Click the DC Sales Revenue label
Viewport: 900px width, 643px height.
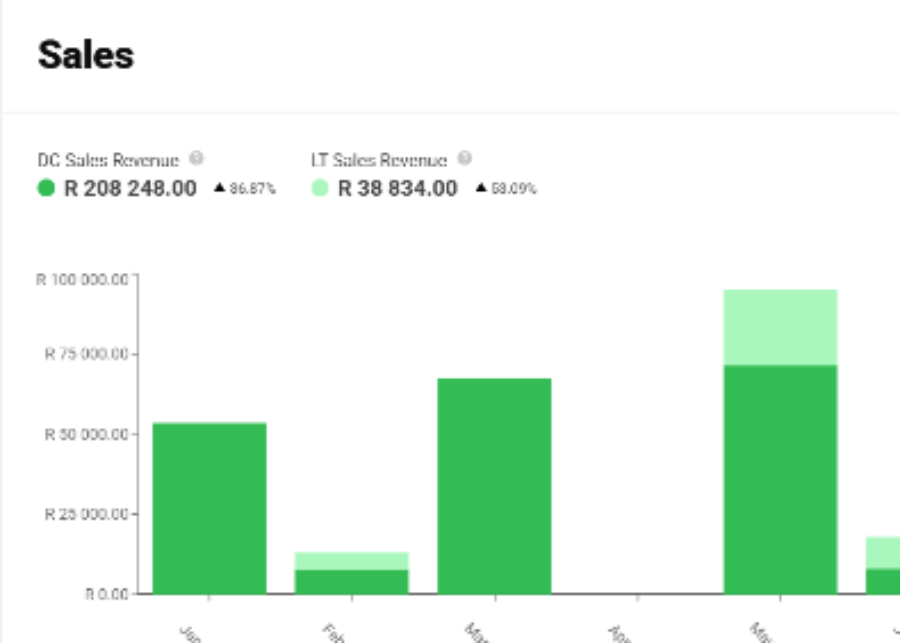(108, 159)
